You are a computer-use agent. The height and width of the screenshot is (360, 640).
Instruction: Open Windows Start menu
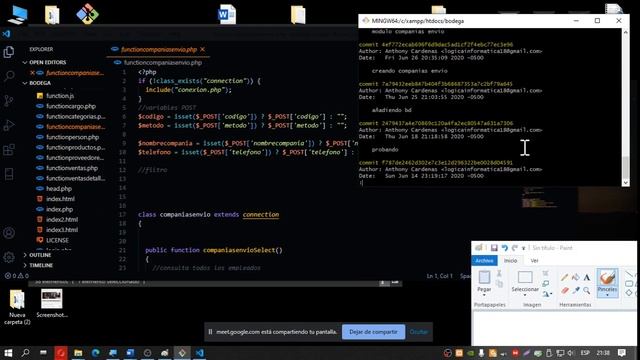coord(8,353)
